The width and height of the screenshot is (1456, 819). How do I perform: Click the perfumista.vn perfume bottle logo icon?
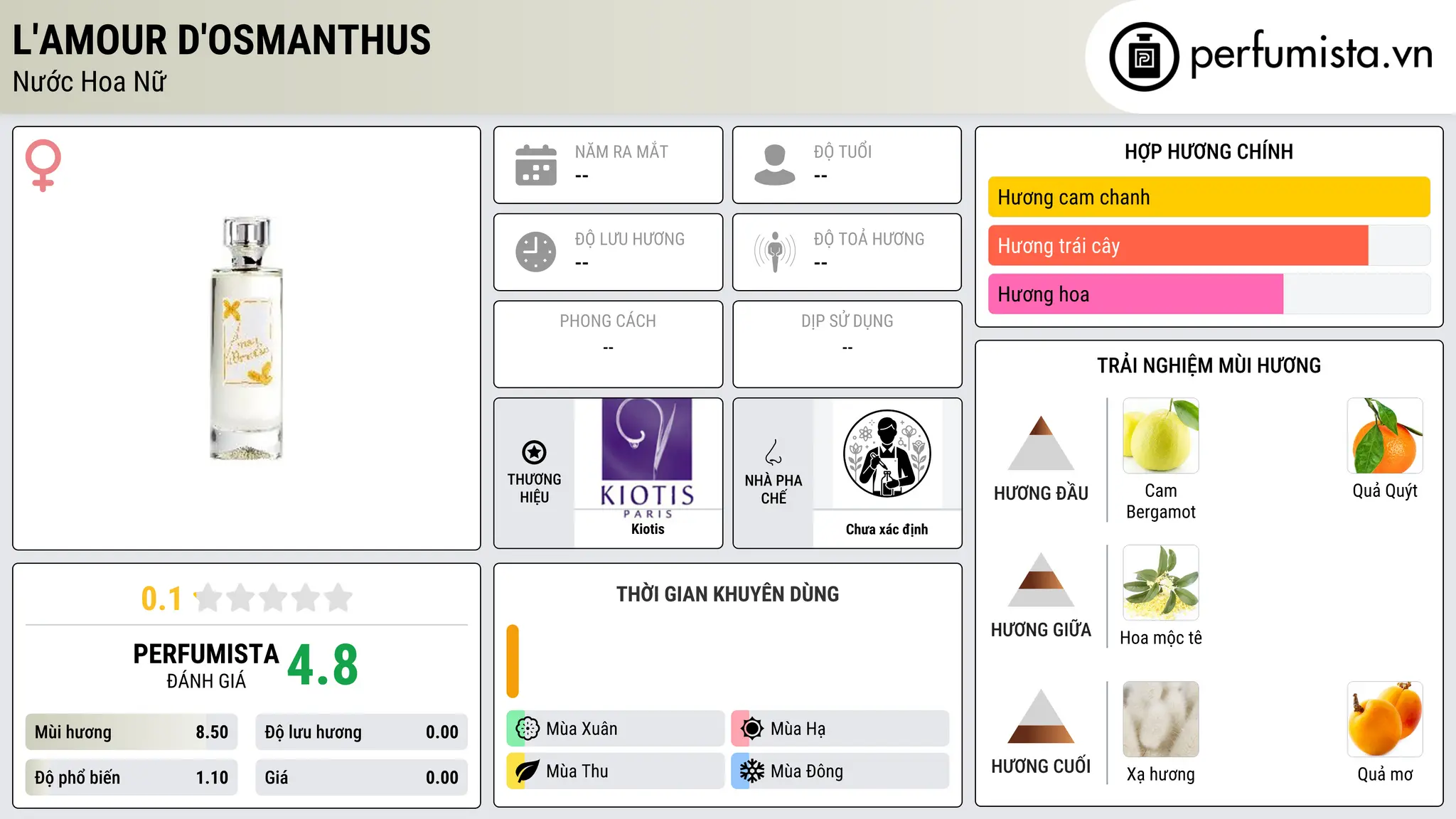click(x=1144, y=57)
